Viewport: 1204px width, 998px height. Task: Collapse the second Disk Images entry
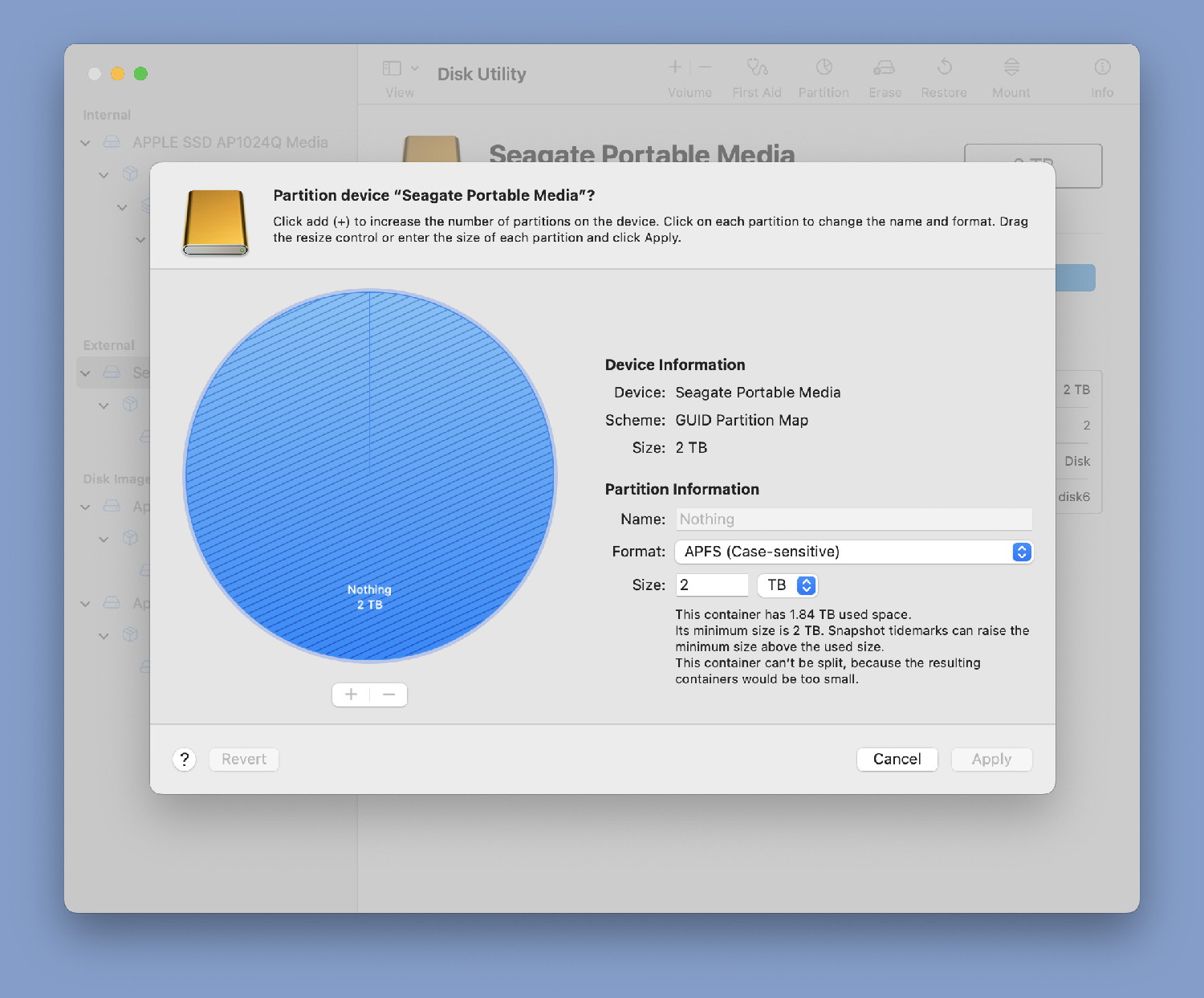point(85,604)
